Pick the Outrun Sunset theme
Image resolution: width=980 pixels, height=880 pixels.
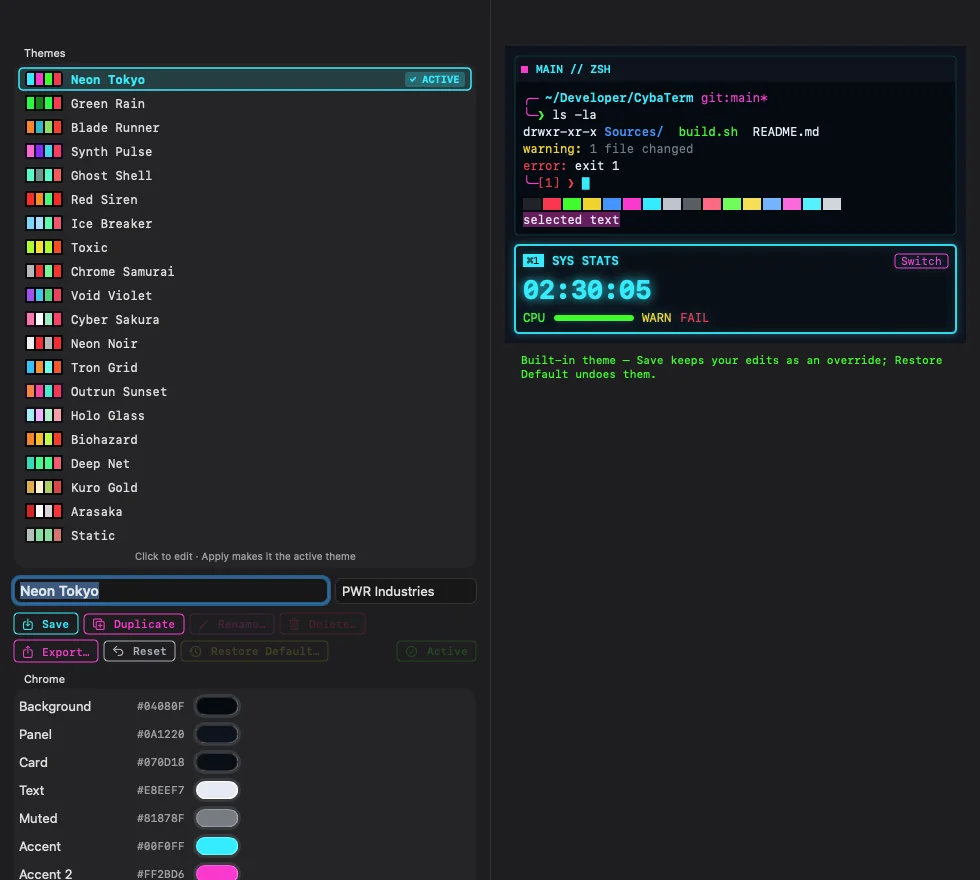coord(244,392)
